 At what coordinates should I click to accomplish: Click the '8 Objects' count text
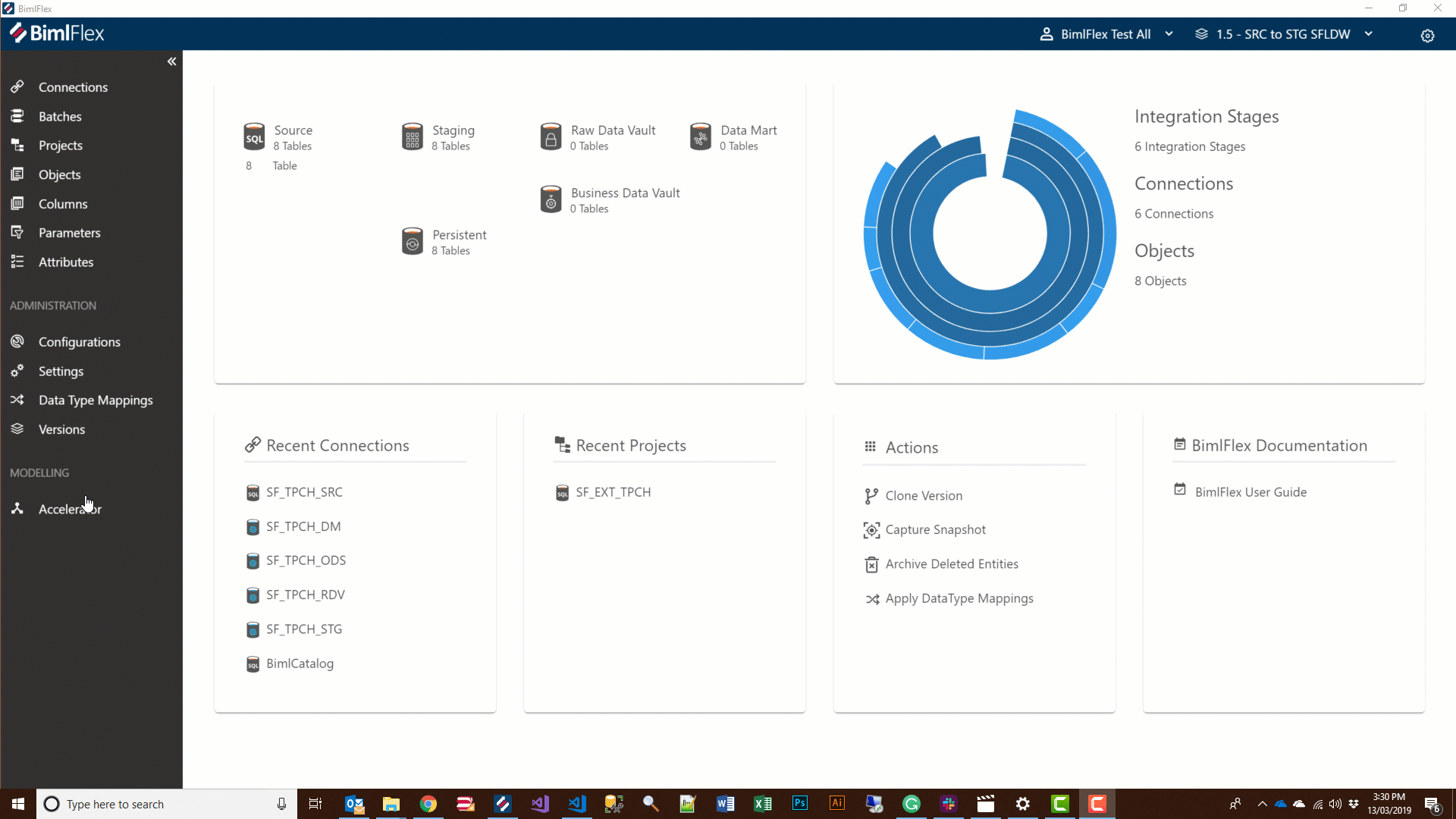1160,281
